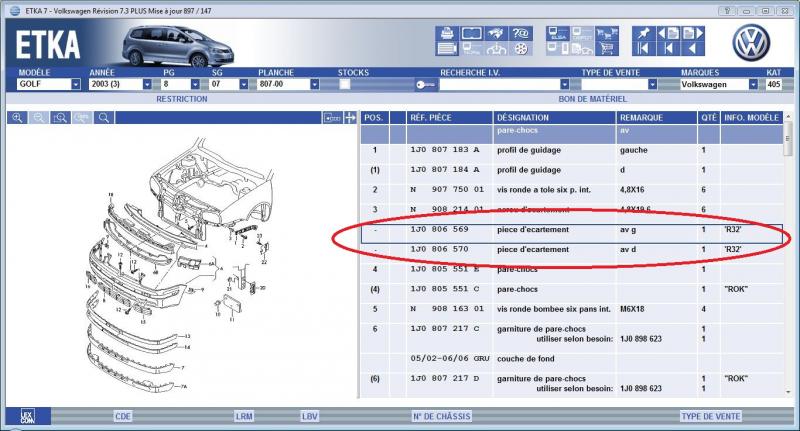Click the CDE button in bottom bar
The height and width of the screenshot is (431, 800).
123,416
